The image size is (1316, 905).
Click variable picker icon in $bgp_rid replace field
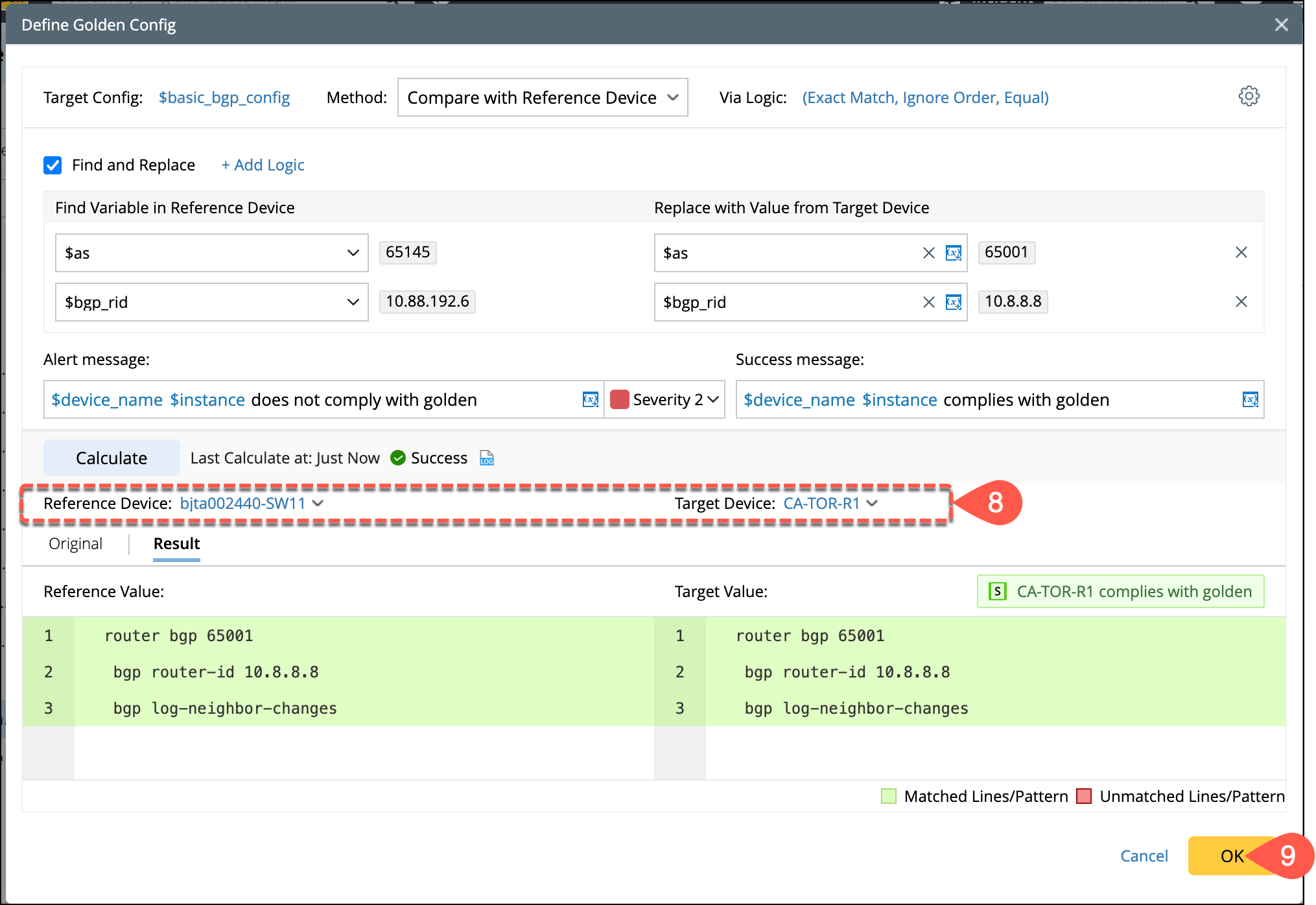953,302
